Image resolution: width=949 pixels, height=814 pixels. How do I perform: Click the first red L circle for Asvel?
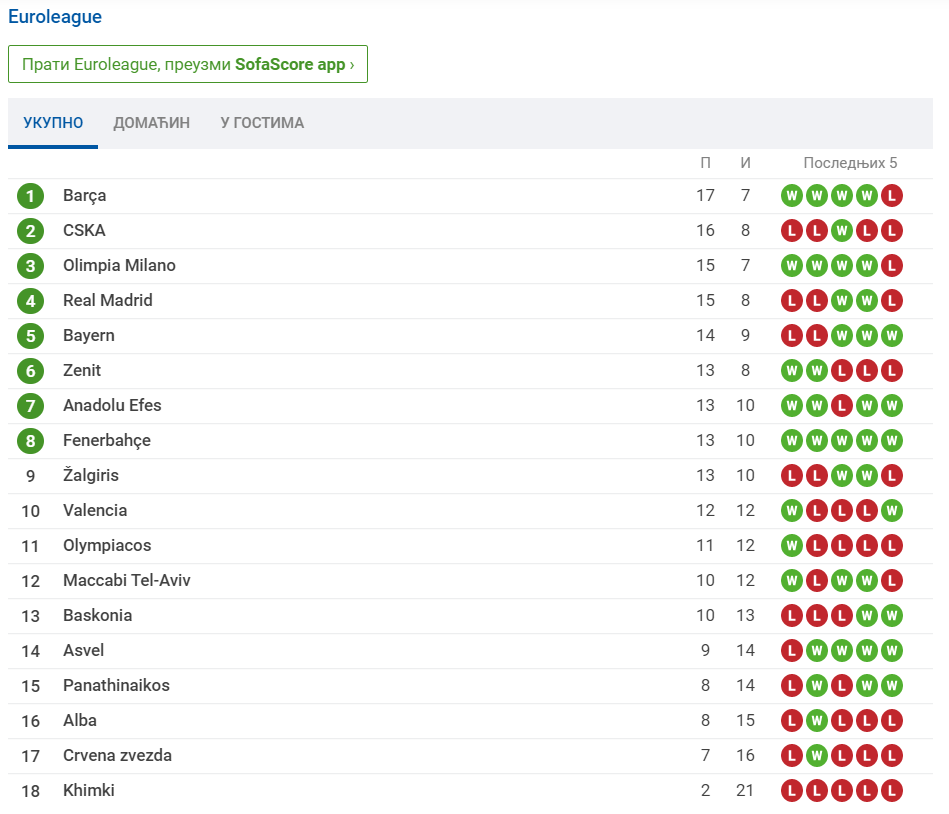click(792, 651)
